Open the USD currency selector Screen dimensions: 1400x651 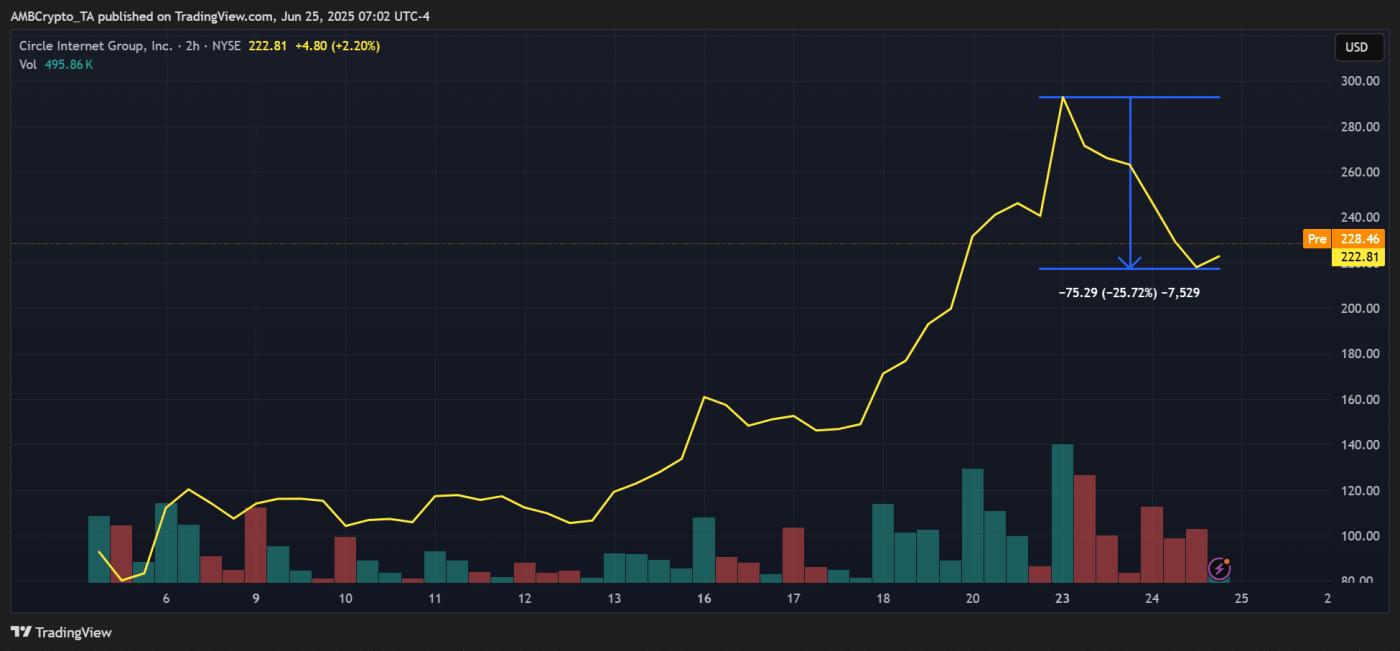click(1358, 46)
